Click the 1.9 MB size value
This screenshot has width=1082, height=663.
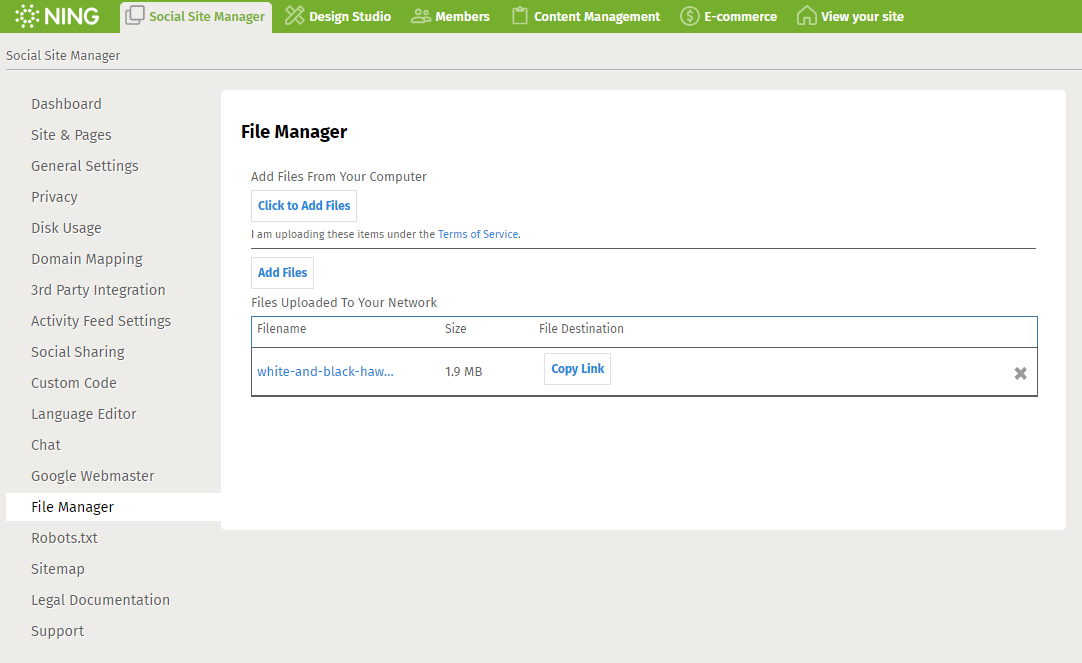464,372
